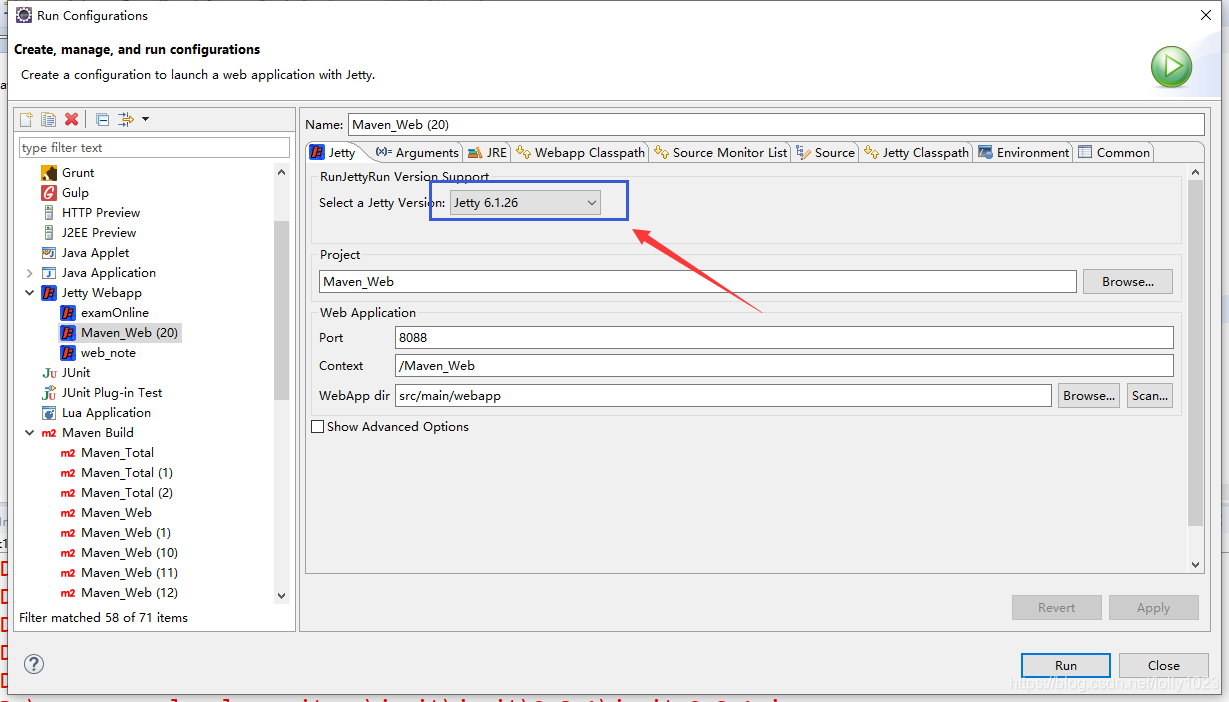Viewport: 1229px width, 702px height.
Task: Switch to the Jetty tab
Action: click(x=333, y=152)
